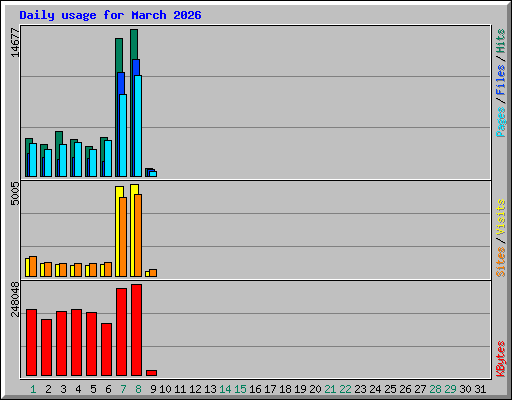The image size is (512, 400).
Task: Click day 21 on the x-axis
Action: pyautogui.click(x=330, y=389)
